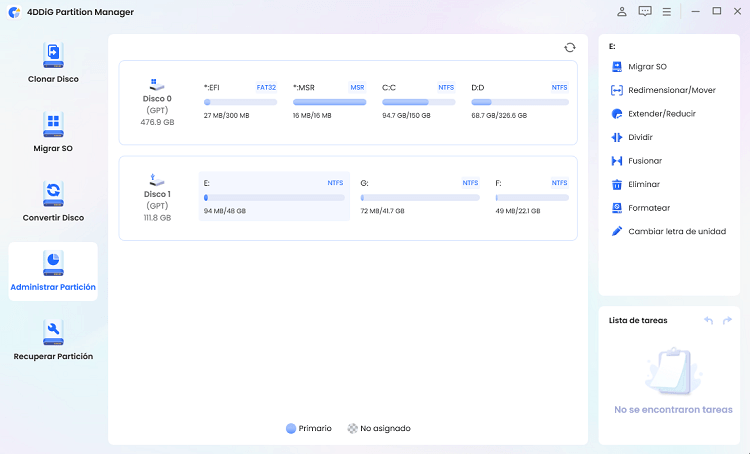Click the Fusionar partitions icon
Image resolution: width=750 pixels, height=454 pixels.
point(618,161)
